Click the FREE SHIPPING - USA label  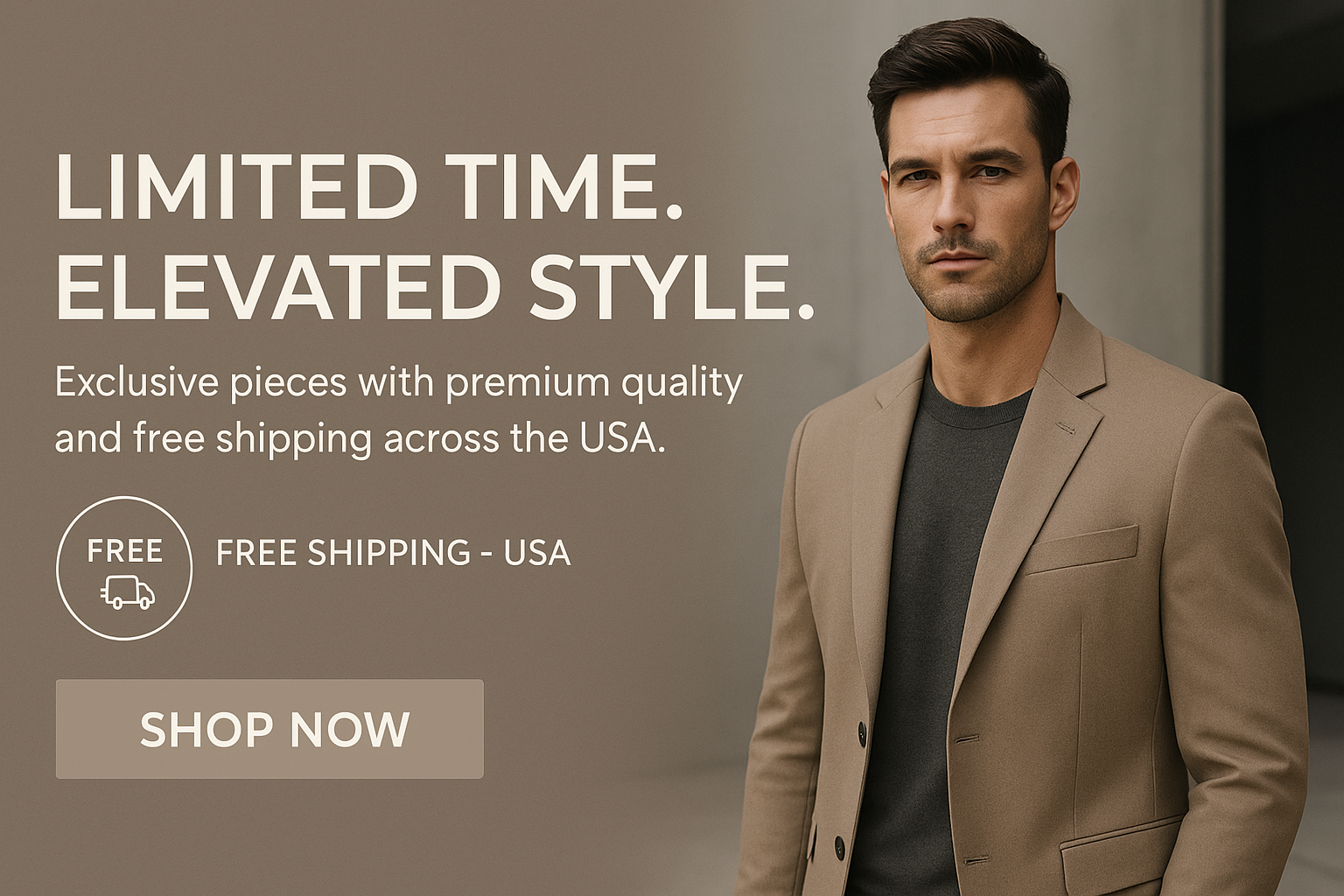(393, 553)
